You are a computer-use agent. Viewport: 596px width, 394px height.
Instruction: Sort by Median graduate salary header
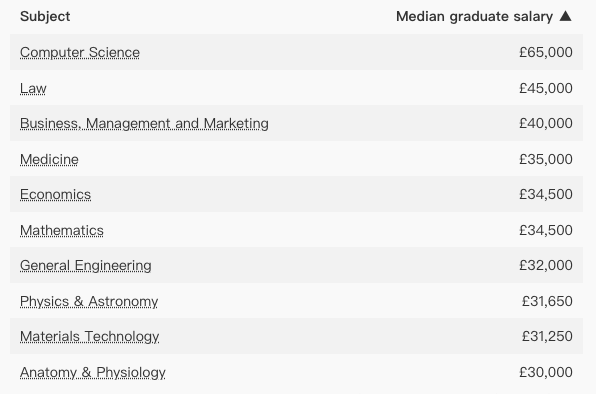(x=474, y=17)
